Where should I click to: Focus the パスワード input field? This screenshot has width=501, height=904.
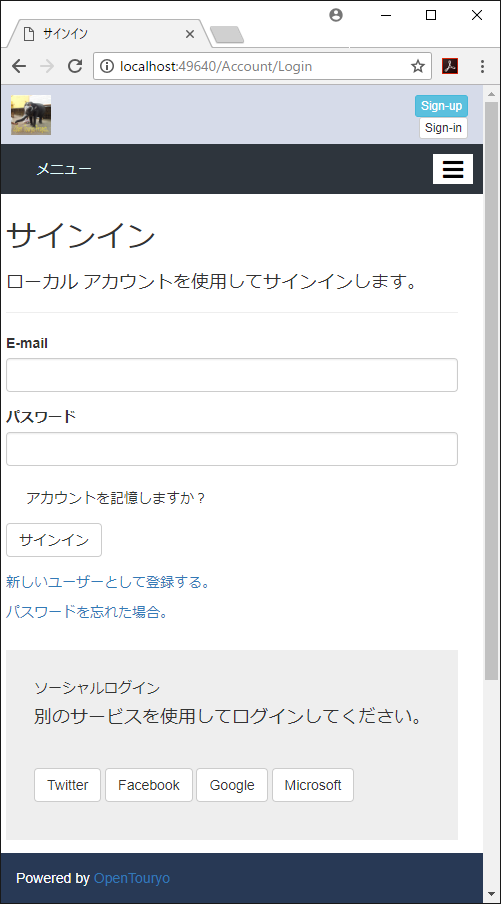232,449
